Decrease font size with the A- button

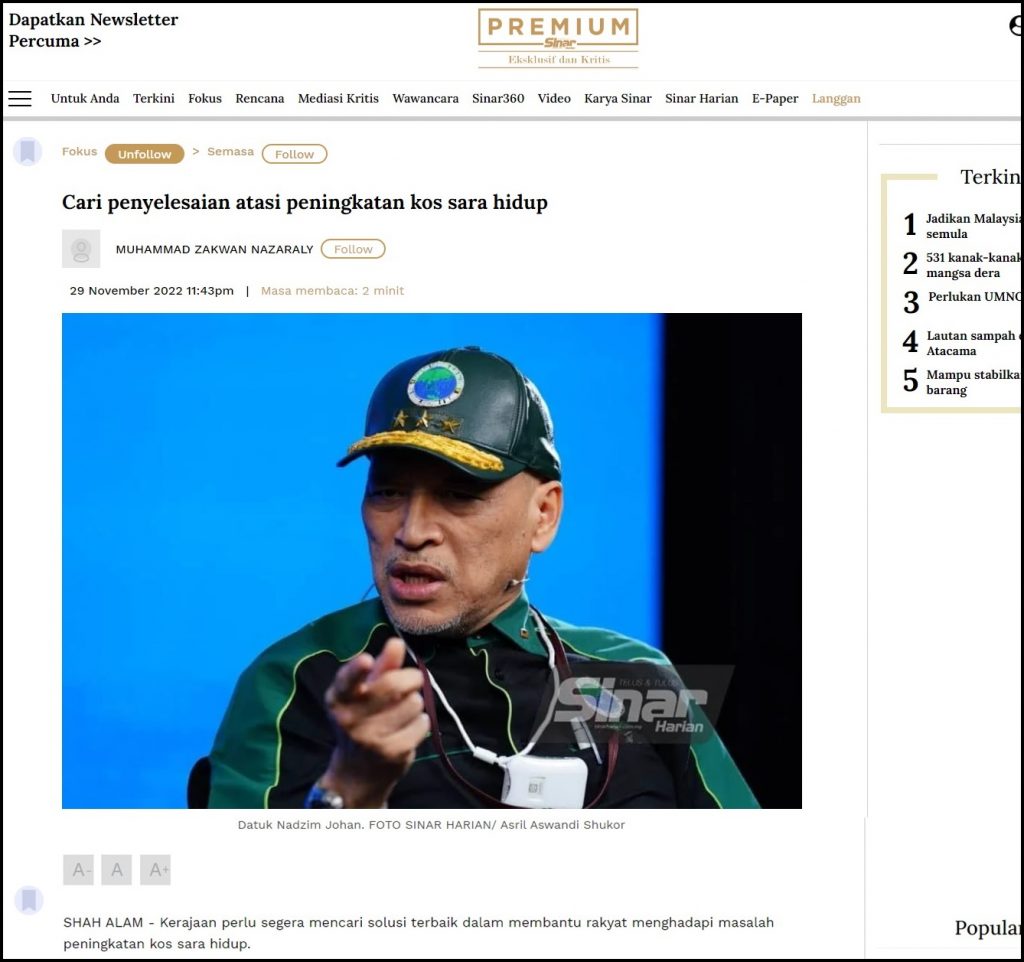click(78, 870)
